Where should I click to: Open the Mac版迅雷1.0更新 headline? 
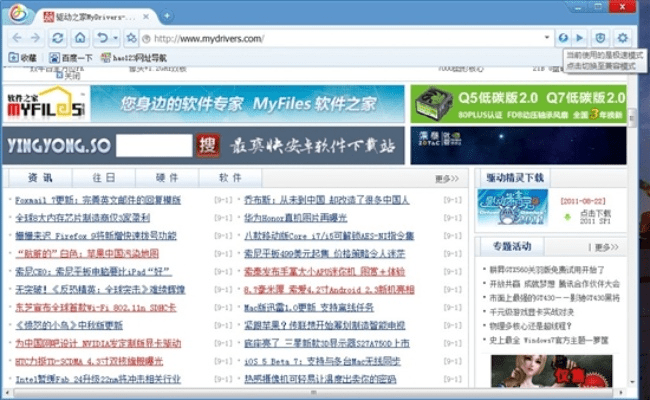[309, 308]
